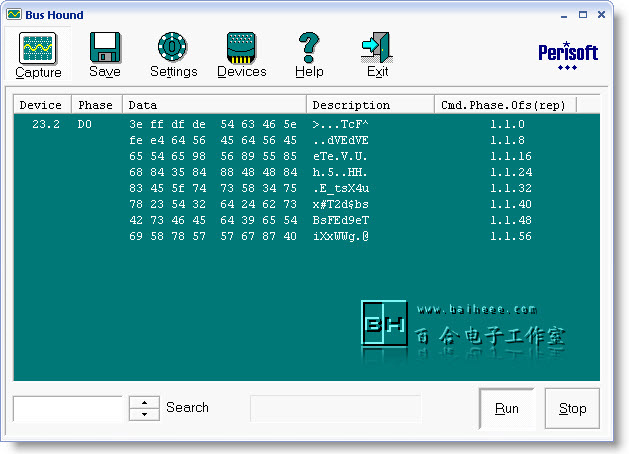Select data row starting with 68 84 35 84
The width and height of the screenshot is (629, 454).
click(213, 172)
